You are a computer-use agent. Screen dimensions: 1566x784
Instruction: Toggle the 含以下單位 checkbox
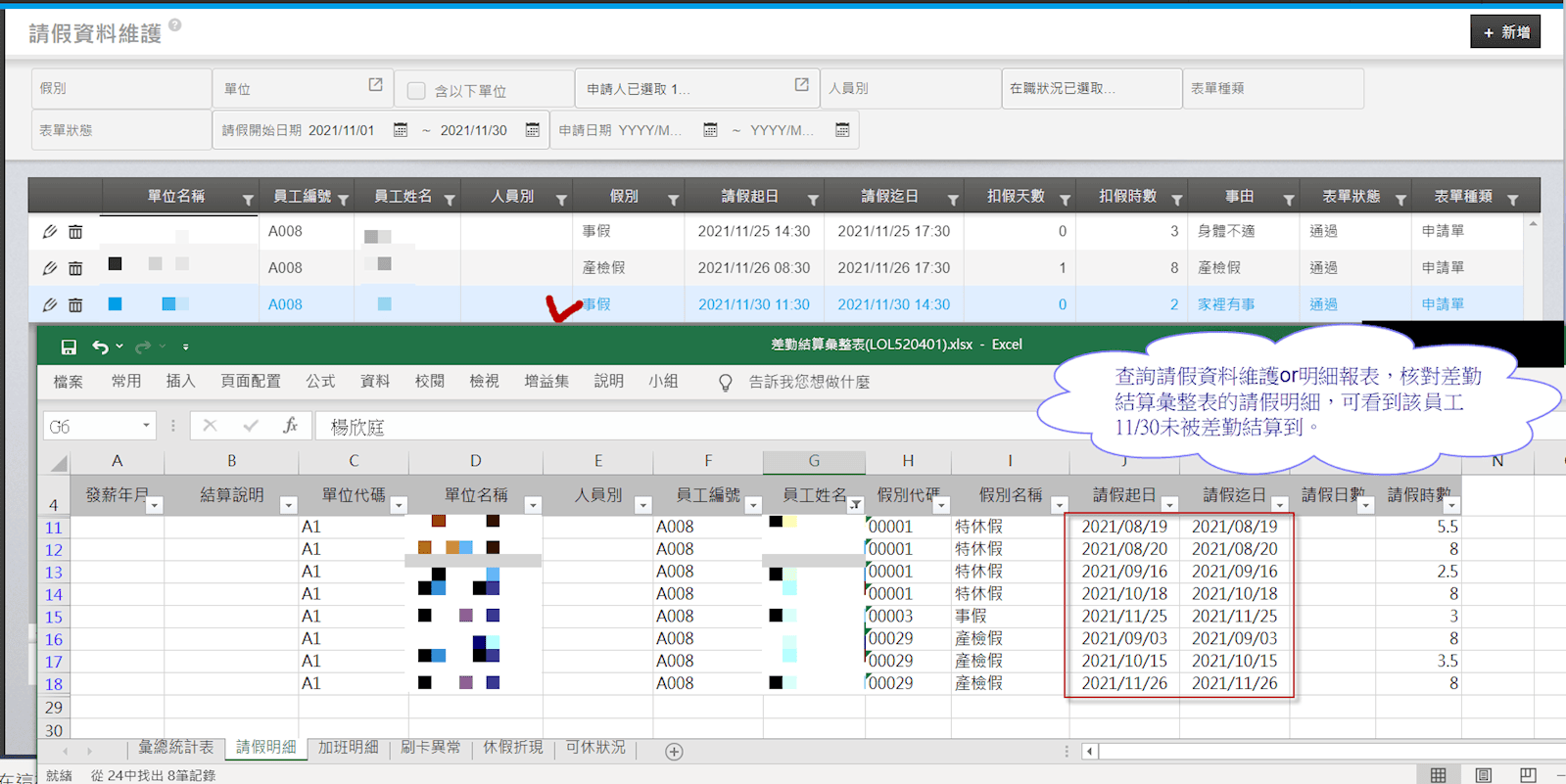(416, 90)
